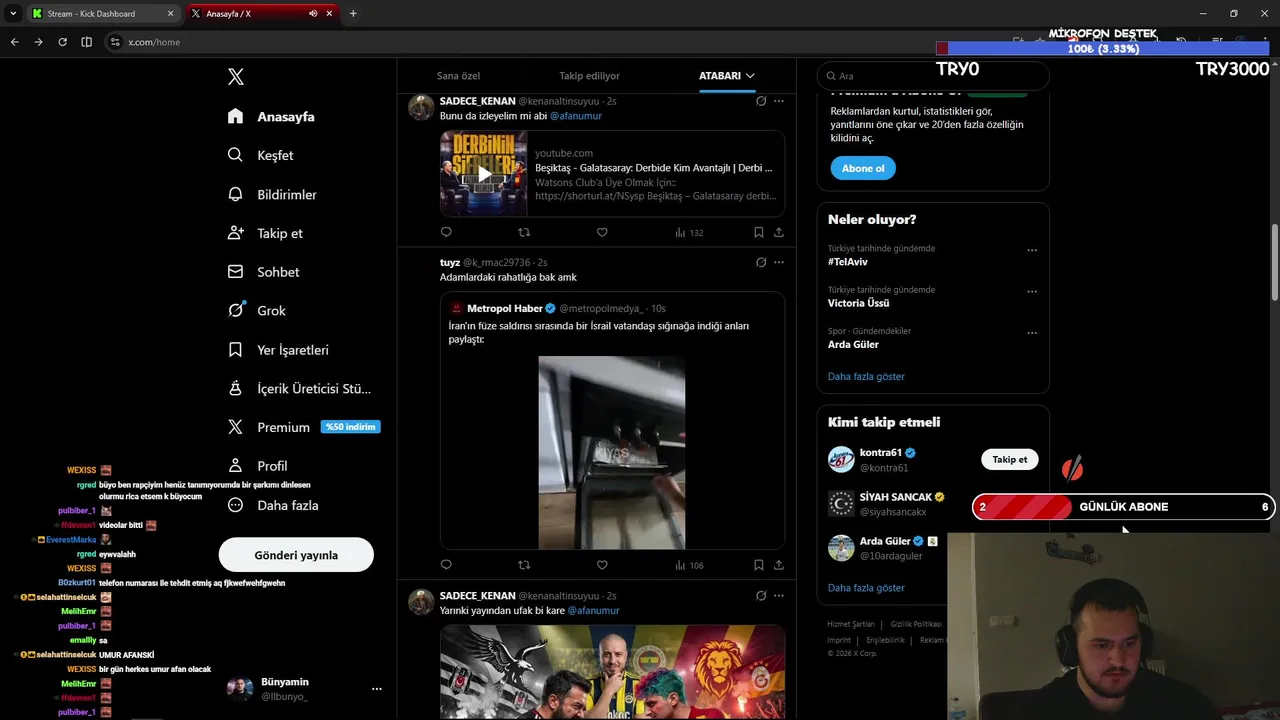Open browser tab search dropdown

pyautogui.click(x=13, y=14)
